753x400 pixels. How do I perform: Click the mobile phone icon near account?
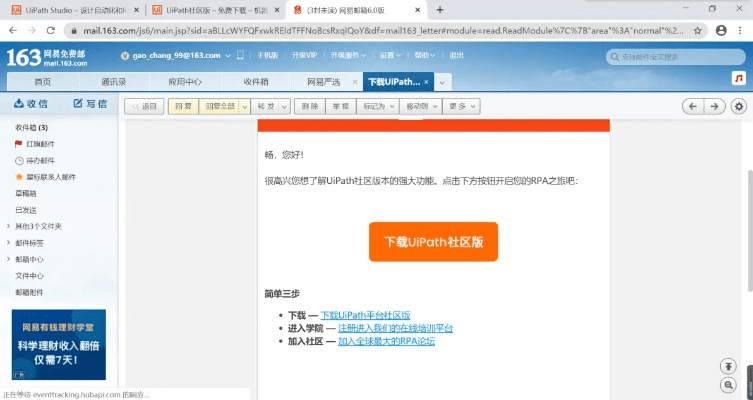pos(240,55)
